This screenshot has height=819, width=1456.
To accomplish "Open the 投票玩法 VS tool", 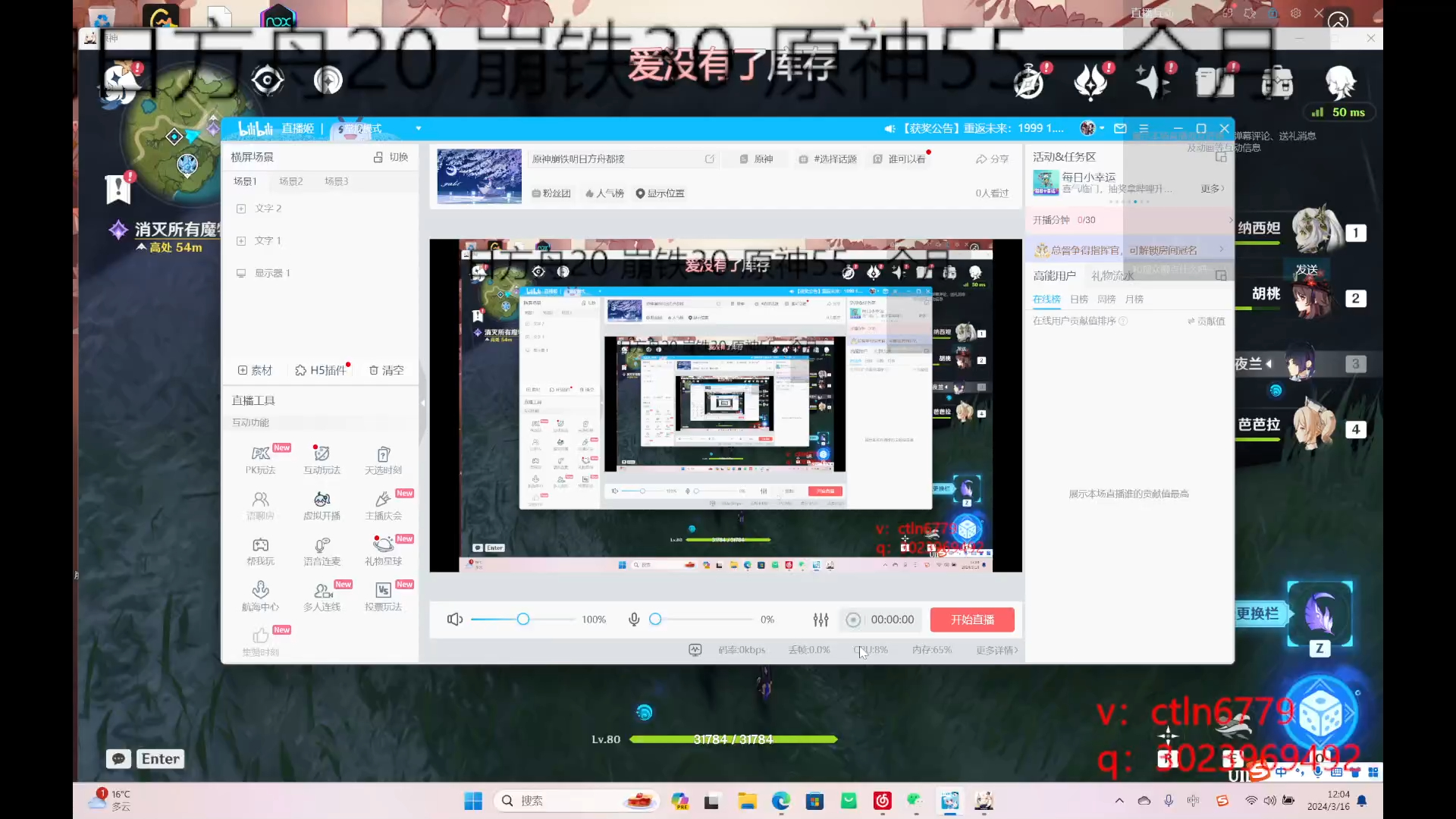I will [x=383, y=596].
